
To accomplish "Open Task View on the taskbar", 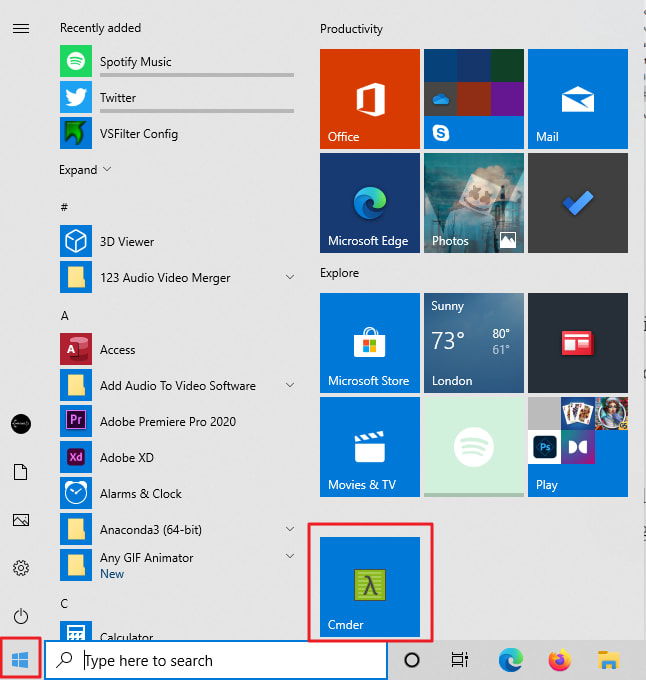I will coord(460,660).
